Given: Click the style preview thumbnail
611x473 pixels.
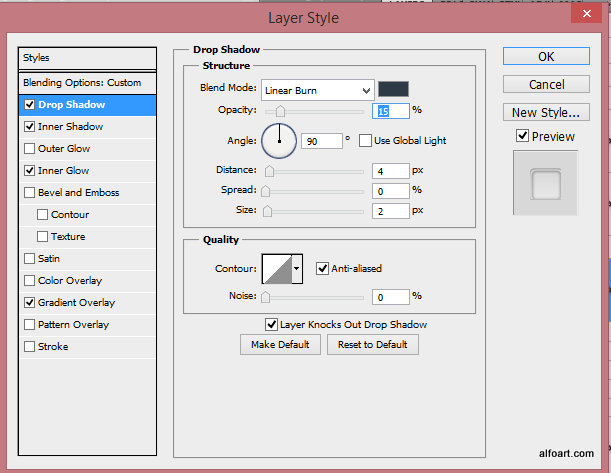Looking at the screenshot, I should point(544,183).
